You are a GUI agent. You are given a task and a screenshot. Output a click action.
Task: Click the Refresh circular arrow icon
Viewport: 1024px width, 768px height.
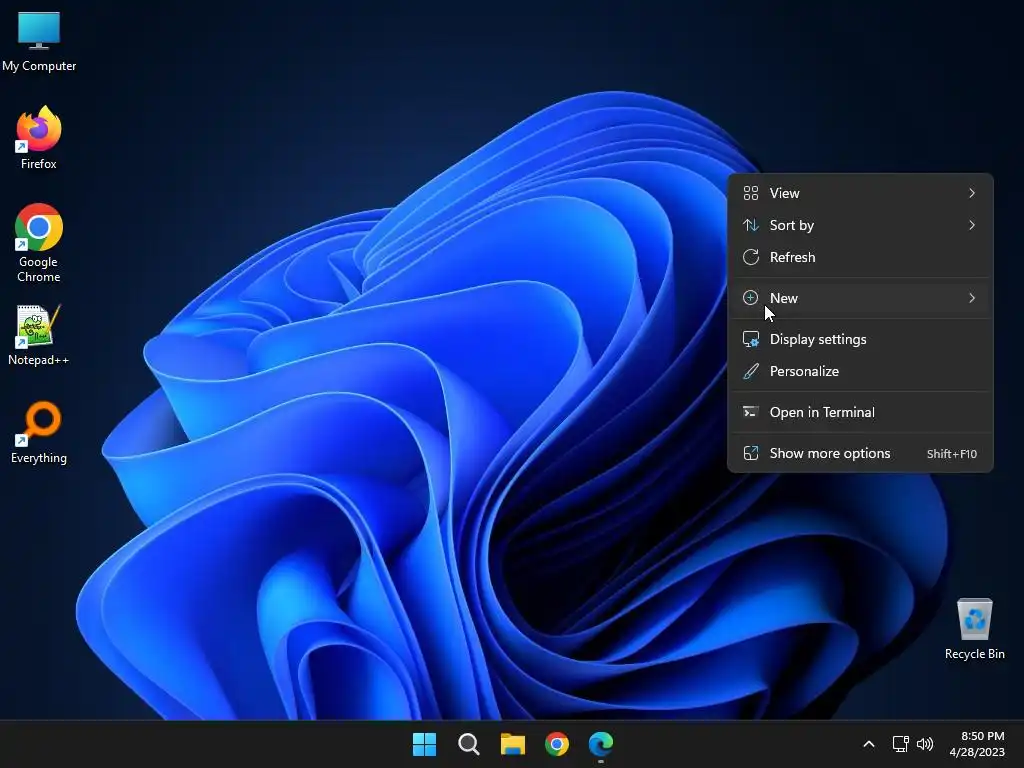751,257
